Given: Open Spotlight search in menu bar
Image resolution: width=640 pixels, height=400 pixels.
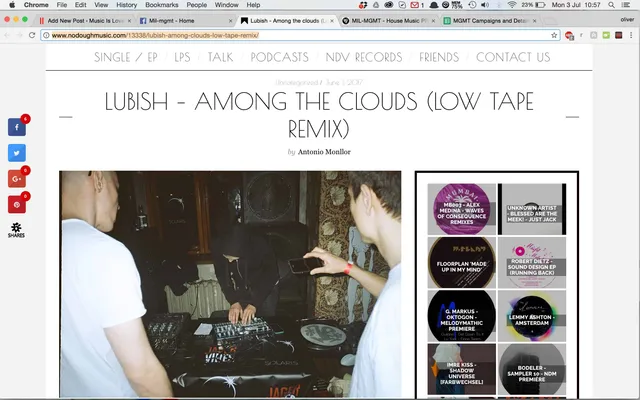Looking at the screenshot, I should pyautogui.click(x=611, y=5).
